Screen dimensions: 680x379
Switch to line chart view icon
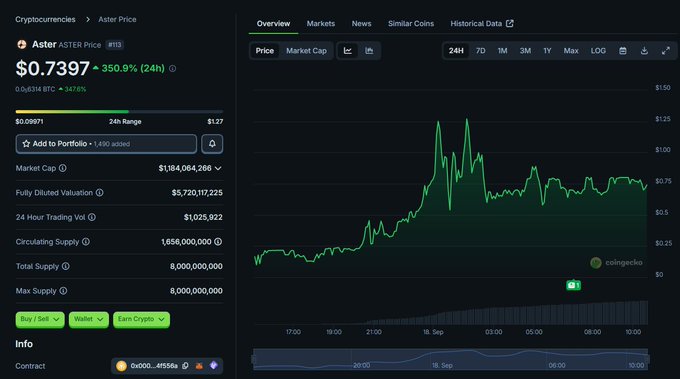pyautogui.click(x=348, y=51)
